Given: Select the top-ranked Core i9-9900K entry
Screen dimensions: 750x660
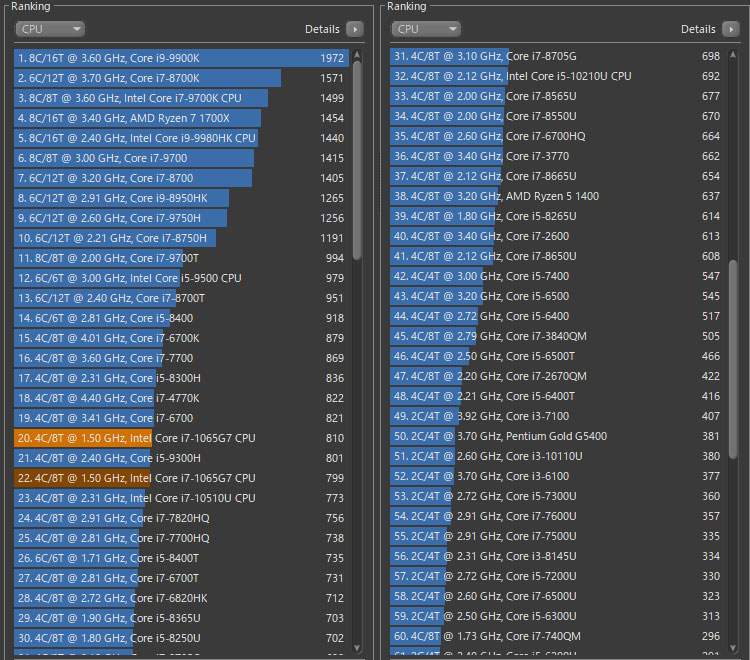Looking at the screenshot, I should pos(180,58).
